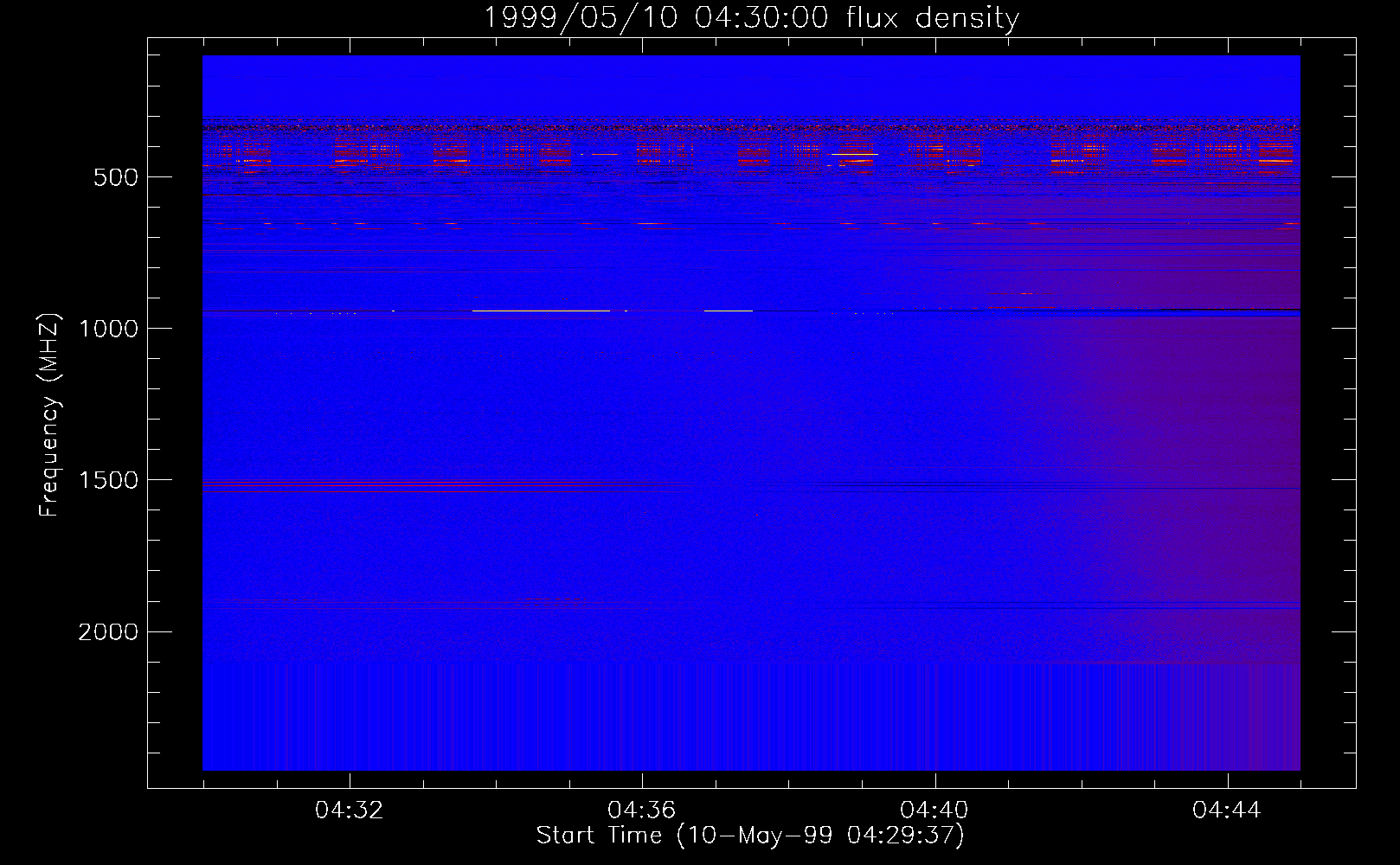Click the 500 frequency tick label
This screenshot has width=1400, height=865.
[116, 177]
